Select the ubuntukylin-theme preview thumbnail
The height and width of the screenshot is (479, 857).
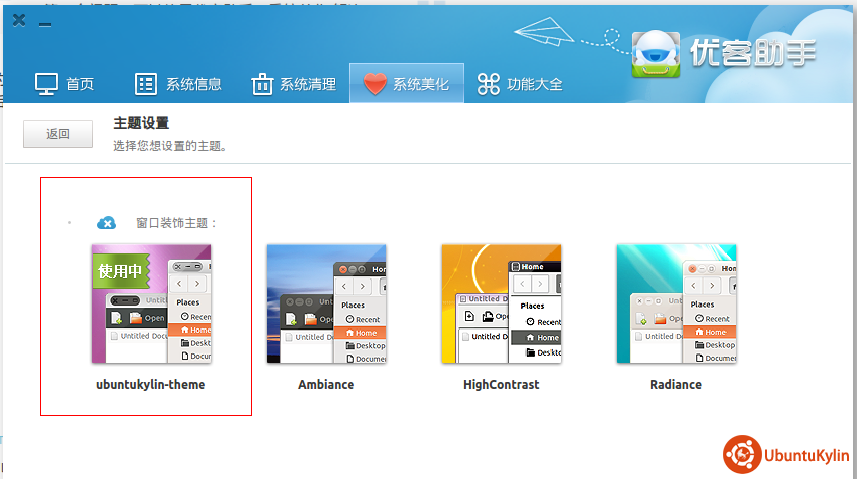151,304
